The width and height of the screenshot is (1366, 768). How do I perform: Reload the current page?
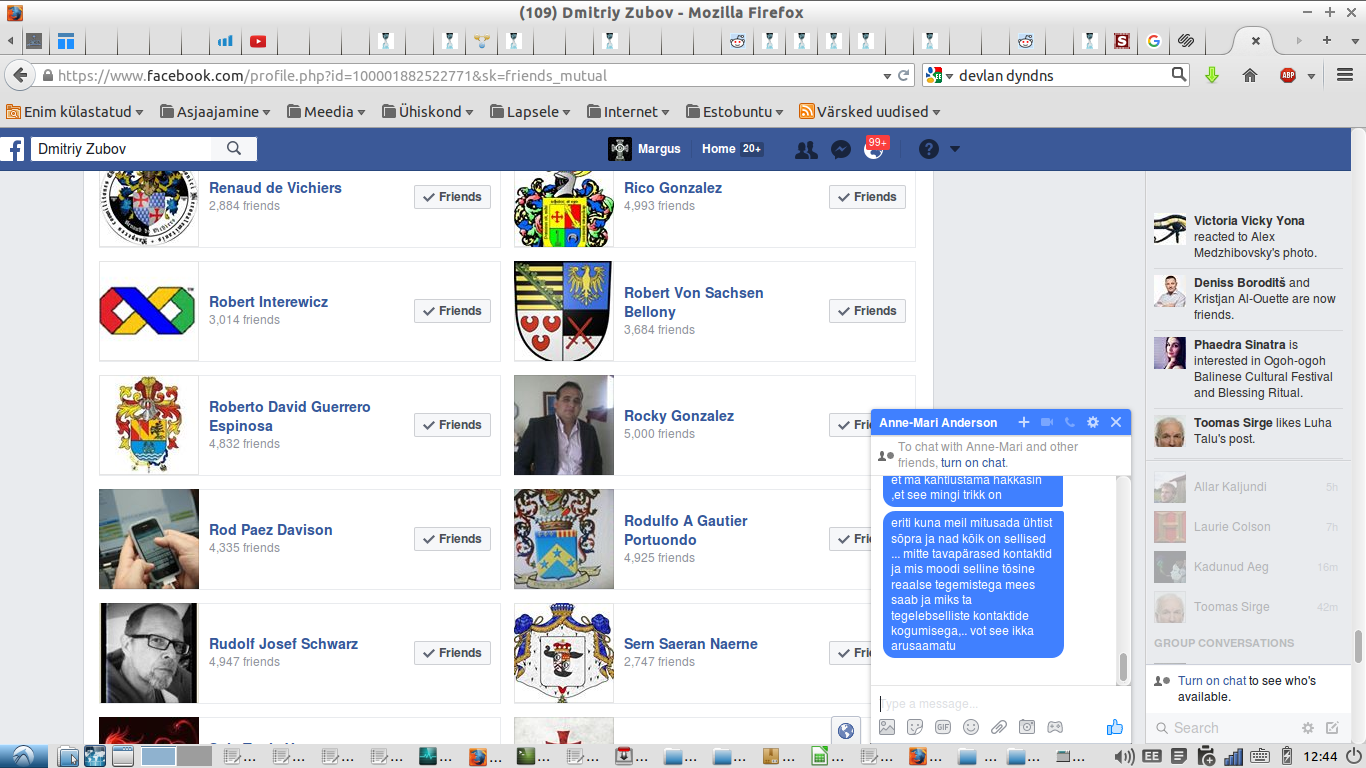[904, 75]
